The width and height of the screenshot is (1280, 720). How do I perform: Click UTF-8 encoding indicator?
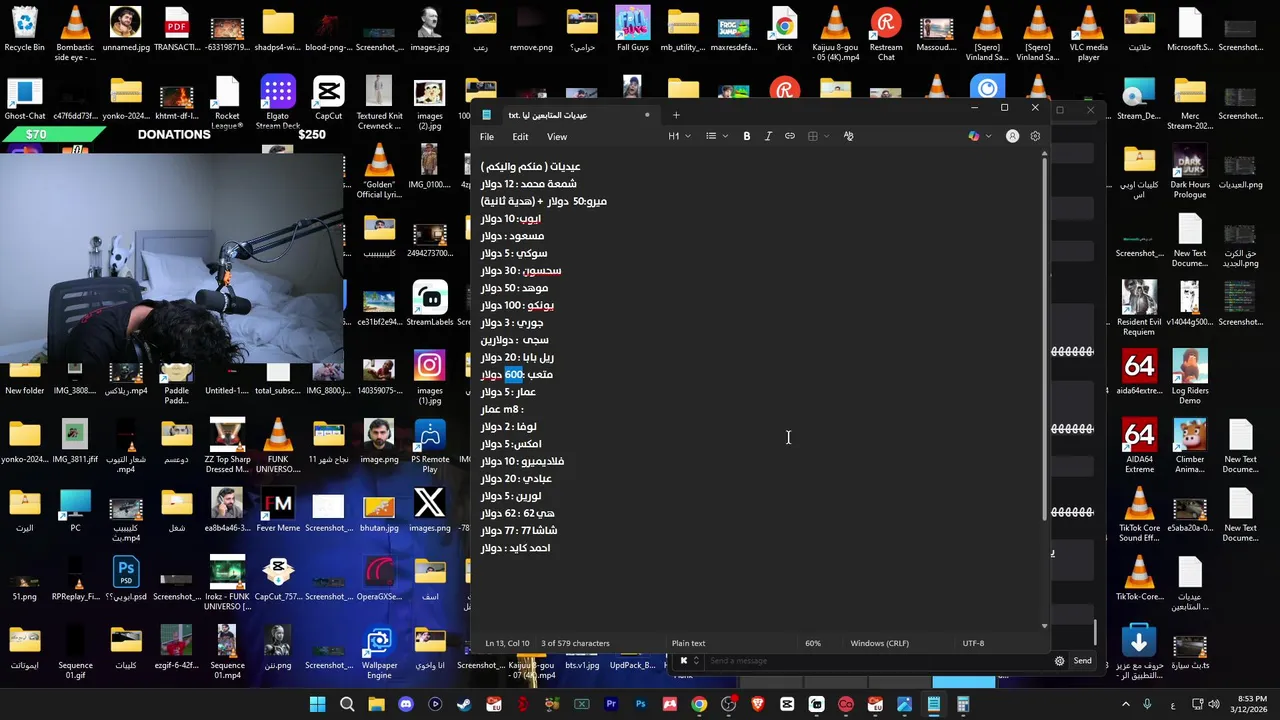(x=973, y=643)
